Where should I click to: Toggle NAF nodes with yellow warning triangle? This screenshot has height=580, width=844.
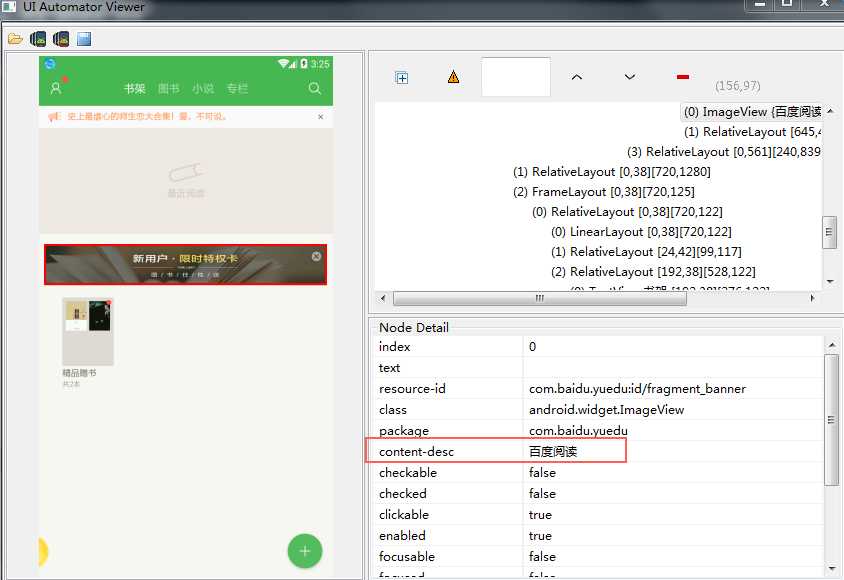pos(454,77)
